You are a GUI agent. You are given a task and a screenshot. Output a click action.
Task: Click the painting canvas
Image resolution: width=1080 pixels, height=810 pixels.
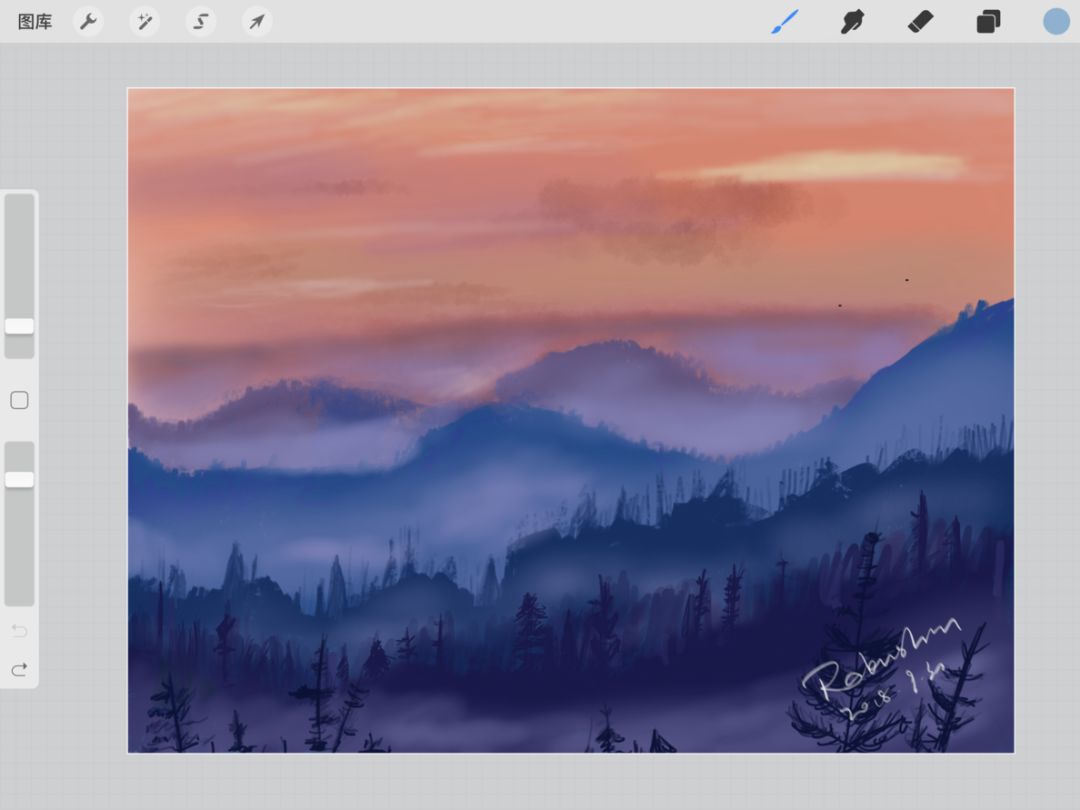570,420
